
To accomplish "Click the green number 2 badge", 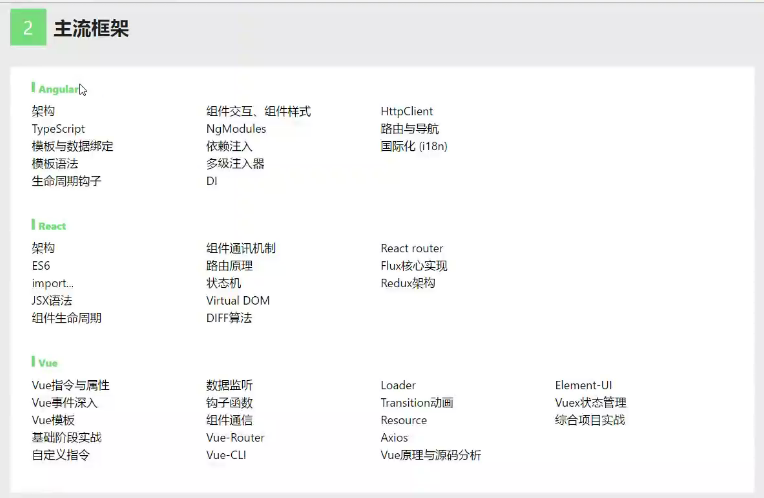I will coord(28,27).
